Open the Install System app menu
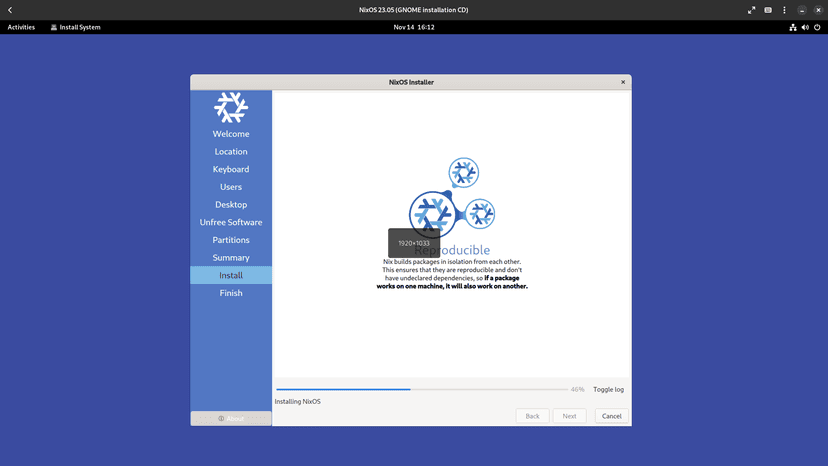Screen dimensions: 828x466 click(76, 27)
